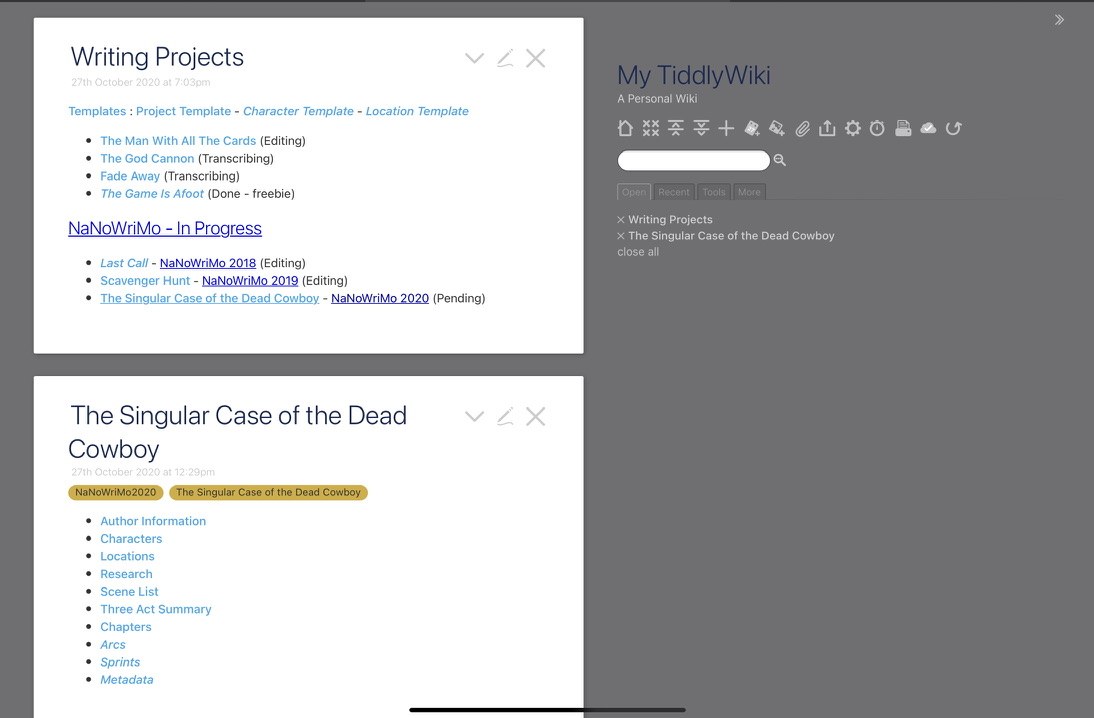Image resolution: width=1094 pixels, height=718 pixels.
Task: Click the sidebar search input field
Action: (693, 160)
